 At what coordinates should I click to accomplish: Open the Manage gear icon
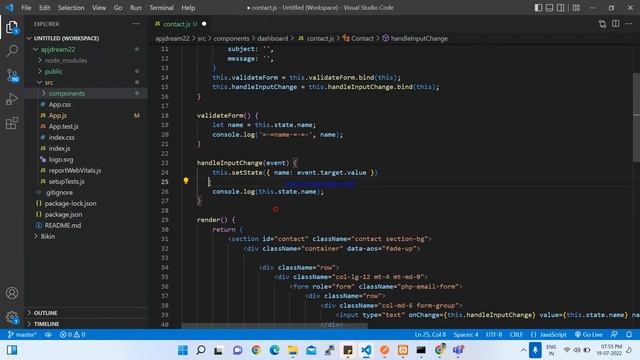point(12,317)
